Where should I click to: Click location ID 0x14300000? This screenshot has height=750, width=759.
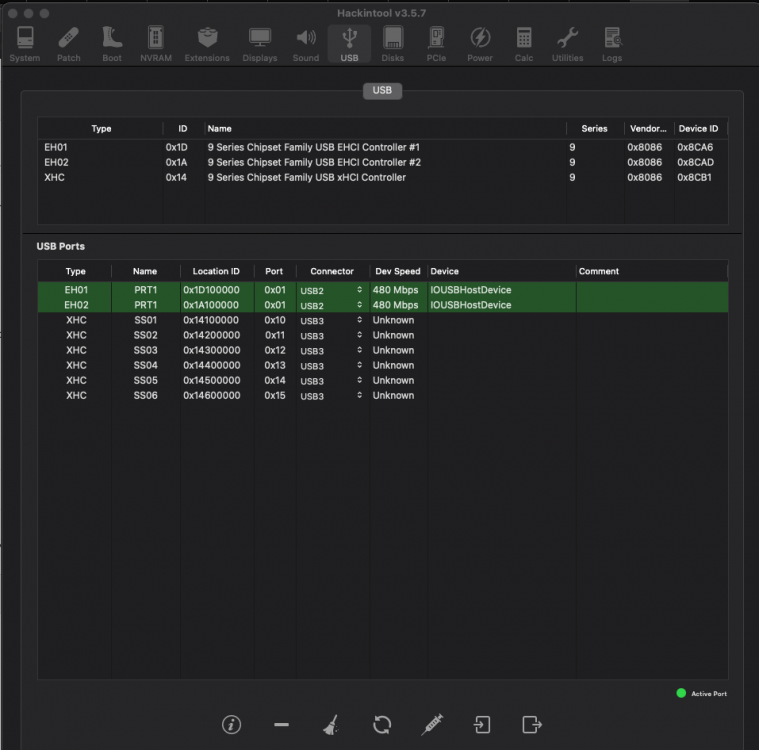pyautogui.click(x=211, y=350)
